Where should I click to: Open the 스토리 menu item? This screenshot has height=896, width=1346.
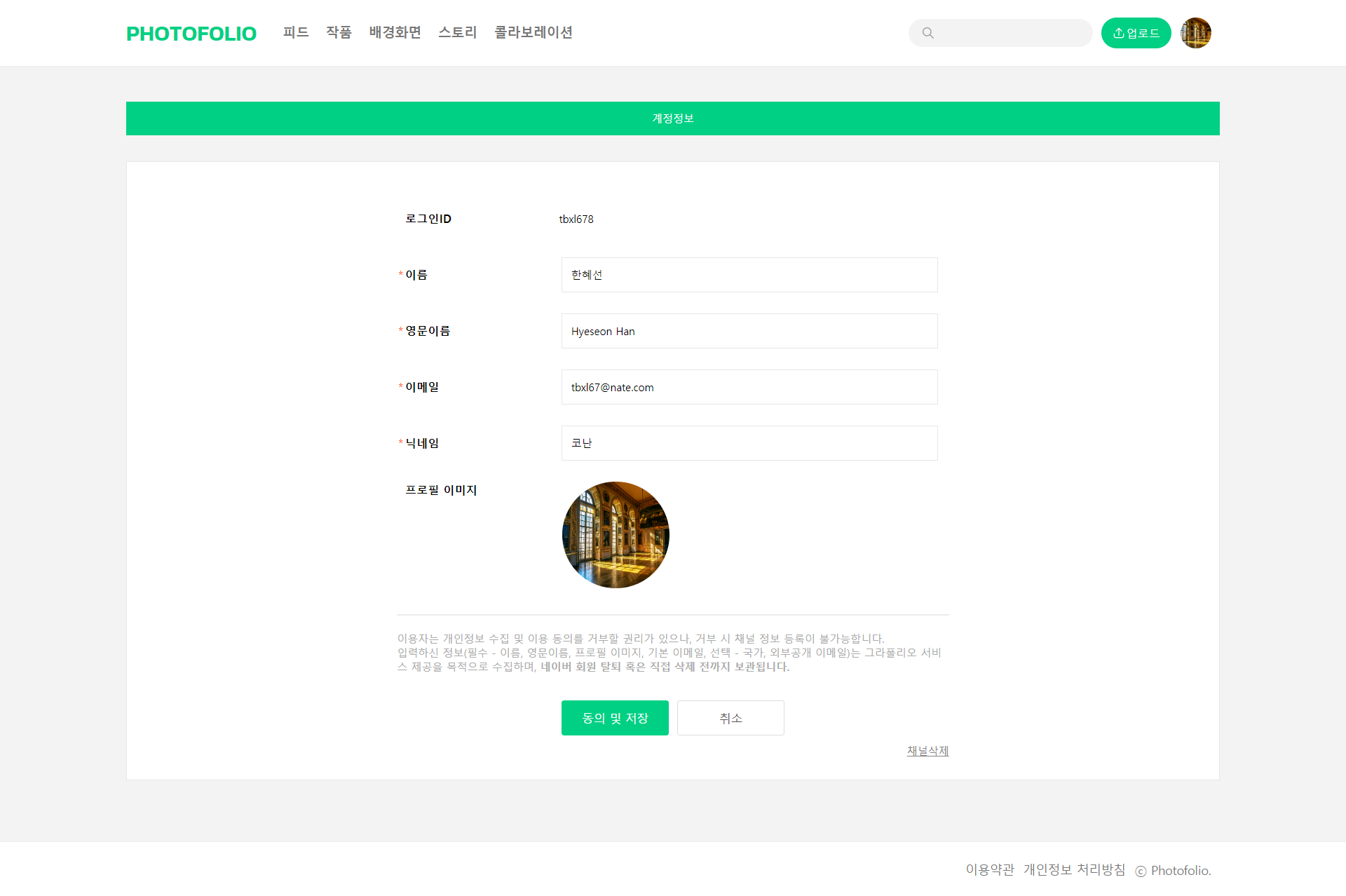[x=457, y=32]
